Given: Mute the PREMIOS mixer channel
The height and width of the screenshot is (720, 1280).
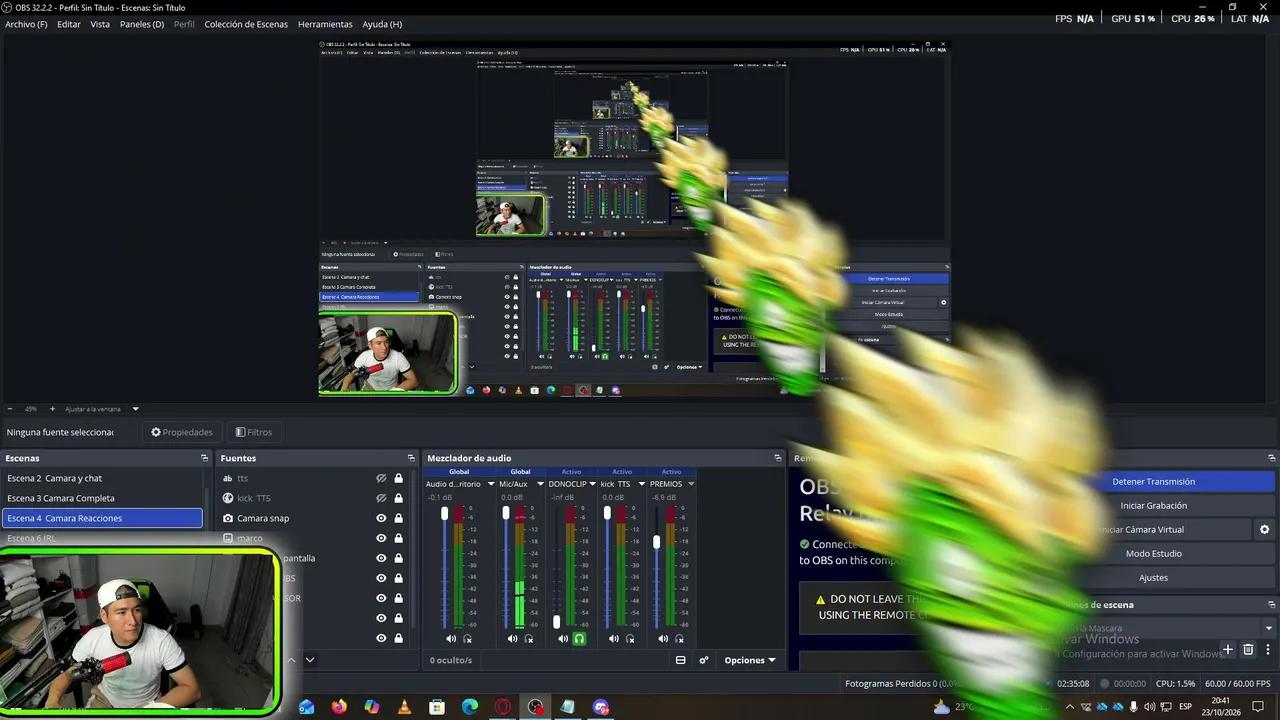Looking at the screenshot, I should tap(662, 638).
